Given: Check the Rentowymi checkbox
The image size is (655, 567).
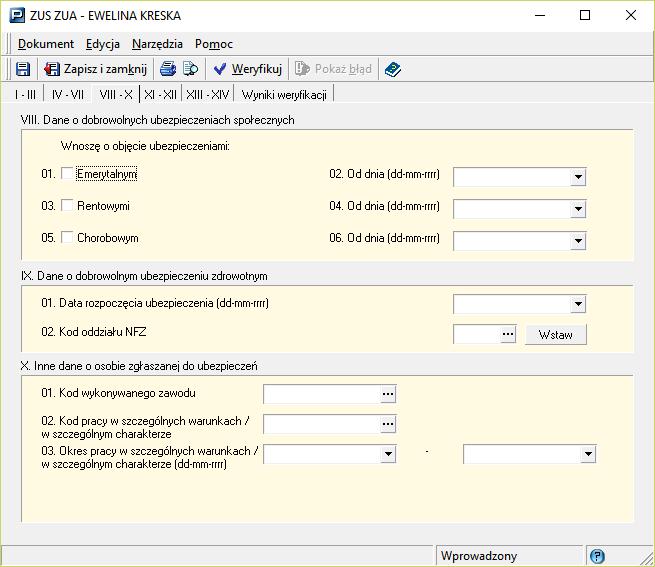Looking at the screenshot, I should coord(67,205).
